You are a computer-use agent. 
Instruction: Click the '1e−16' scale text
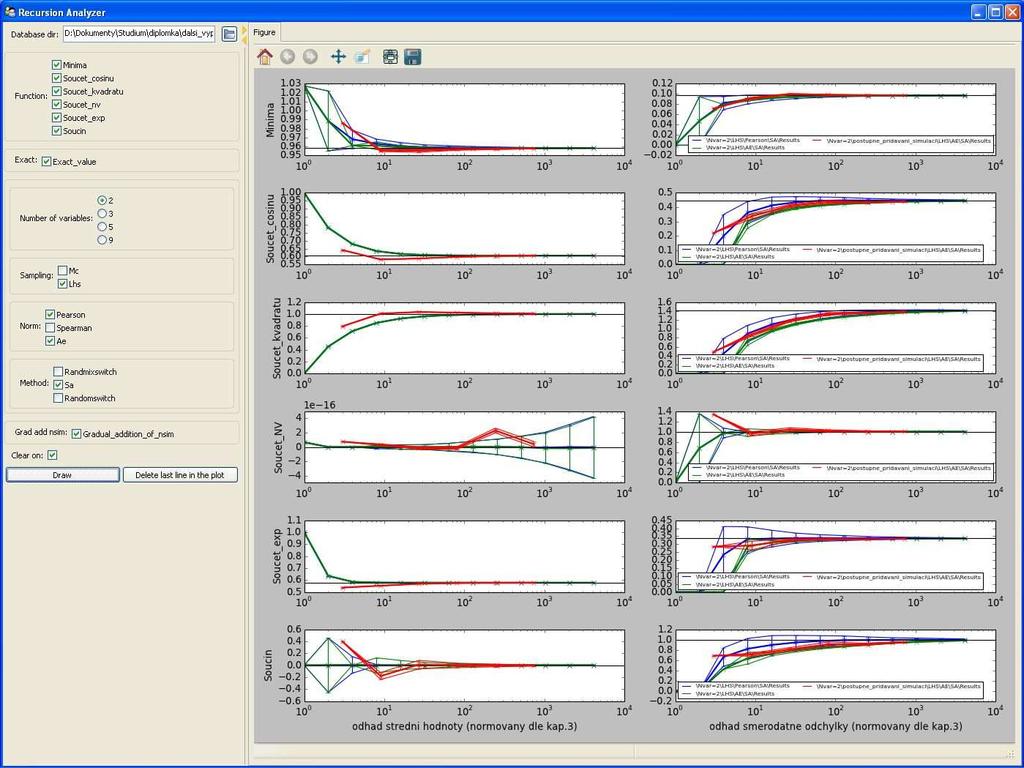(320, 405)
